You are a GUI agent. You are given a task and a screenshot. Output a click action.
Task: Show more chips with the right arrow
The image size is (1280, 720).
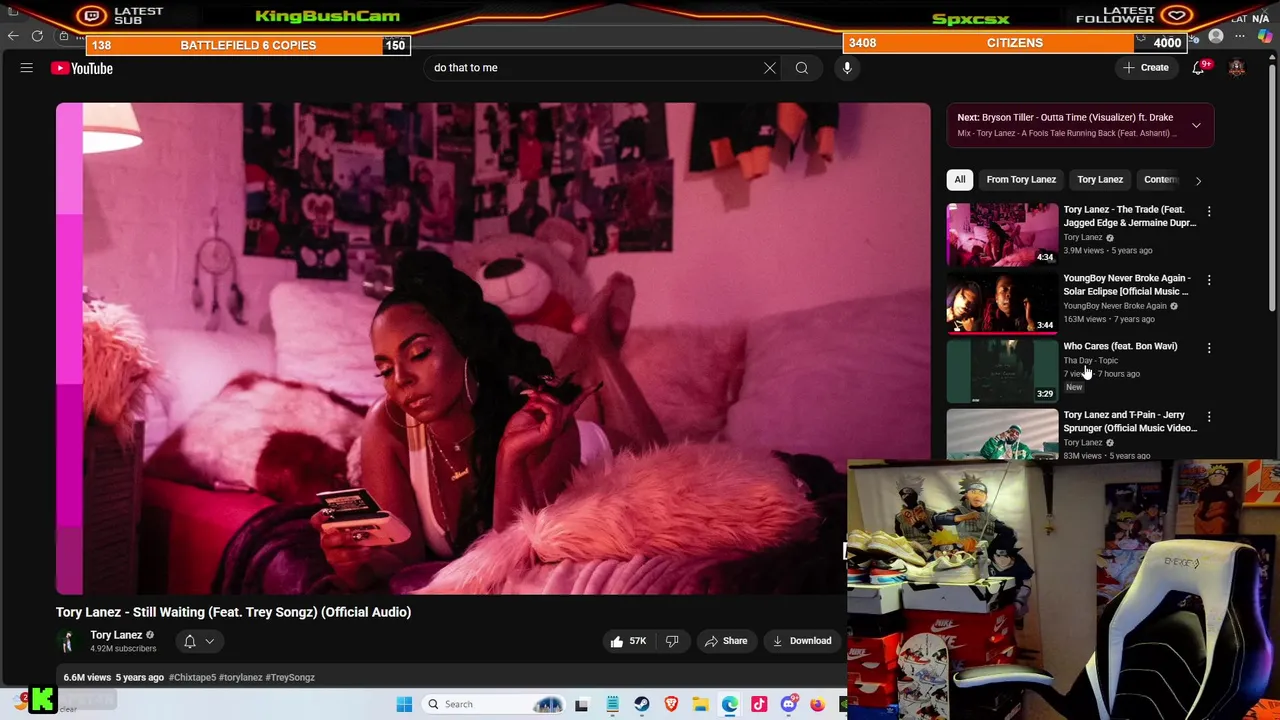click(x=1198, y=181)
